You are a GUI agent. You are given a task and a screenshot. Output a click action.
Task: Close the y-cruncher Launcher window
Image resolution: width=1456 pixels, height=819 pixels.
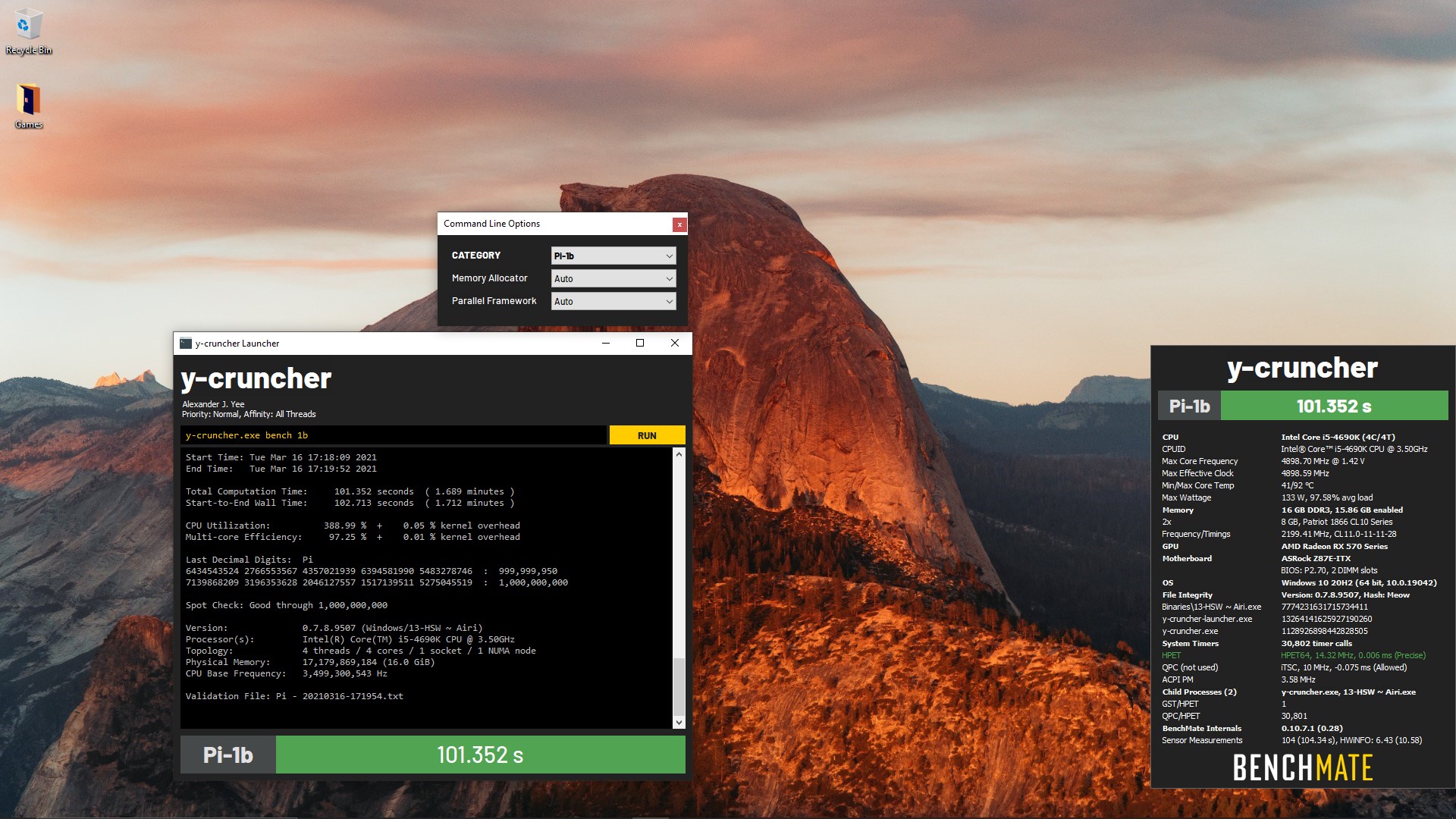675,344
